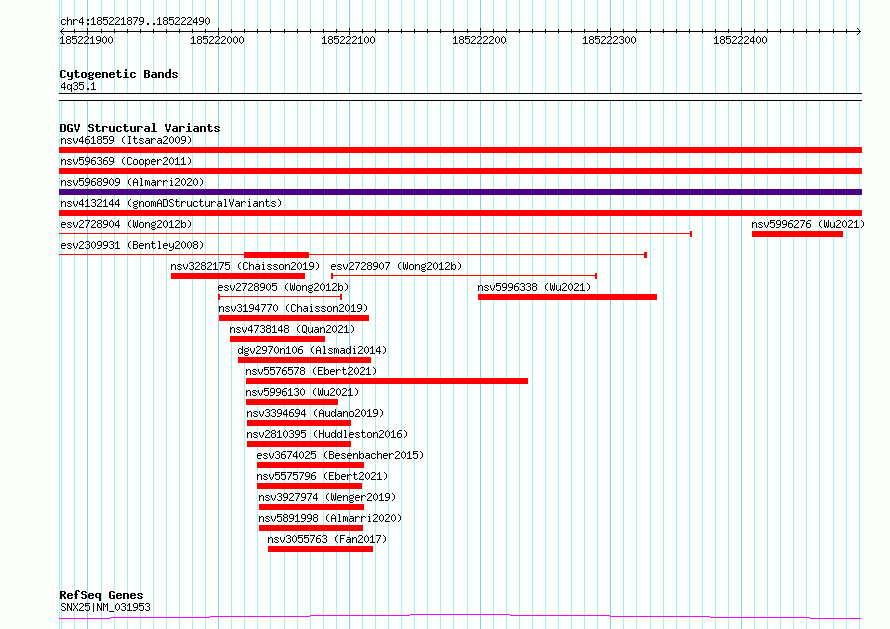Open the esv2309931 (Bentley2008) label
Viewport: 890px width, 629px height.
[132, 245]
